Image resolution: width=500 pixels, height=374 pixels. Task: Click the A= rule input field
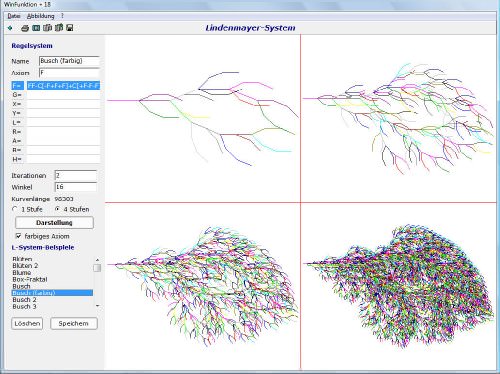[x=63, y=141]
